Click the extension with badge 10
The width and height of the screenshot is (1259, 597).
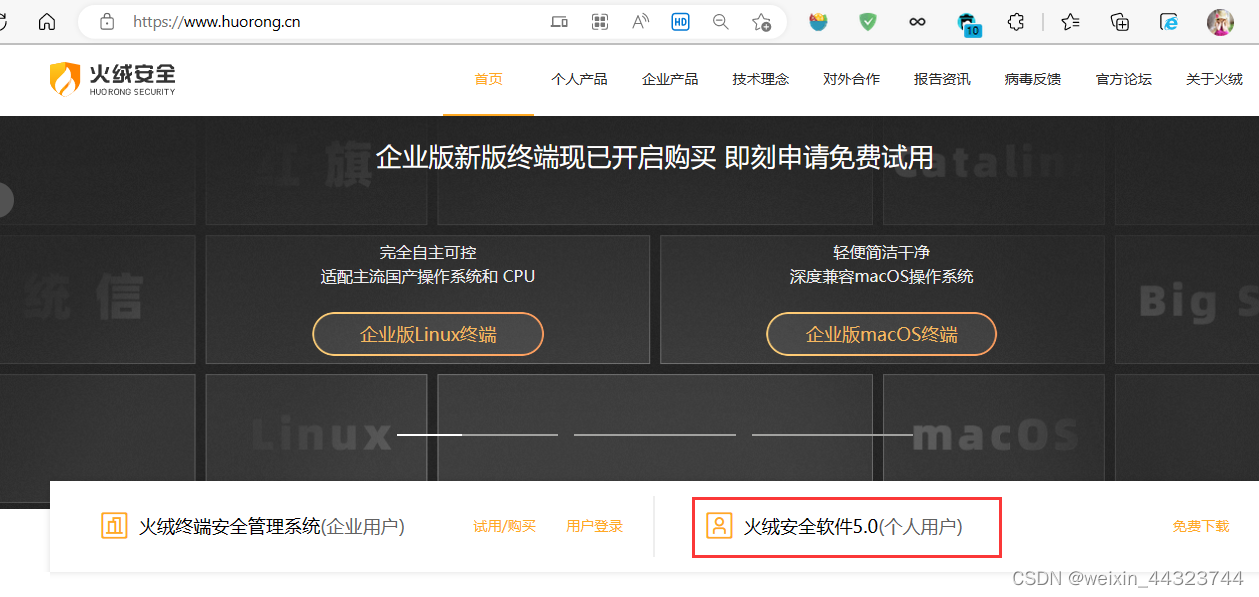(968, 23)
